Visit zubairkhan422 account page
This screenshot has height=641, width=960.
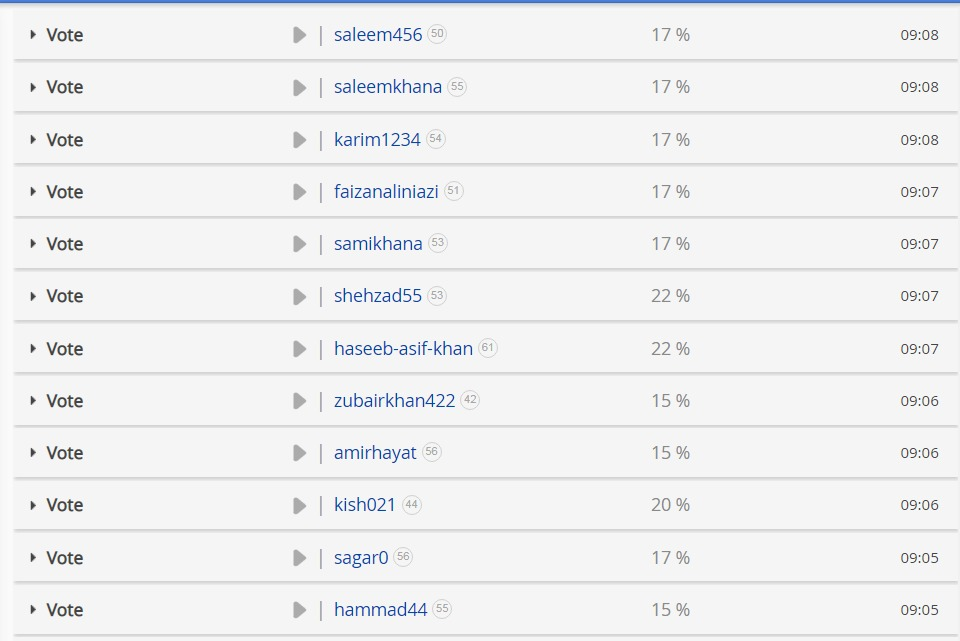[394, 401]
